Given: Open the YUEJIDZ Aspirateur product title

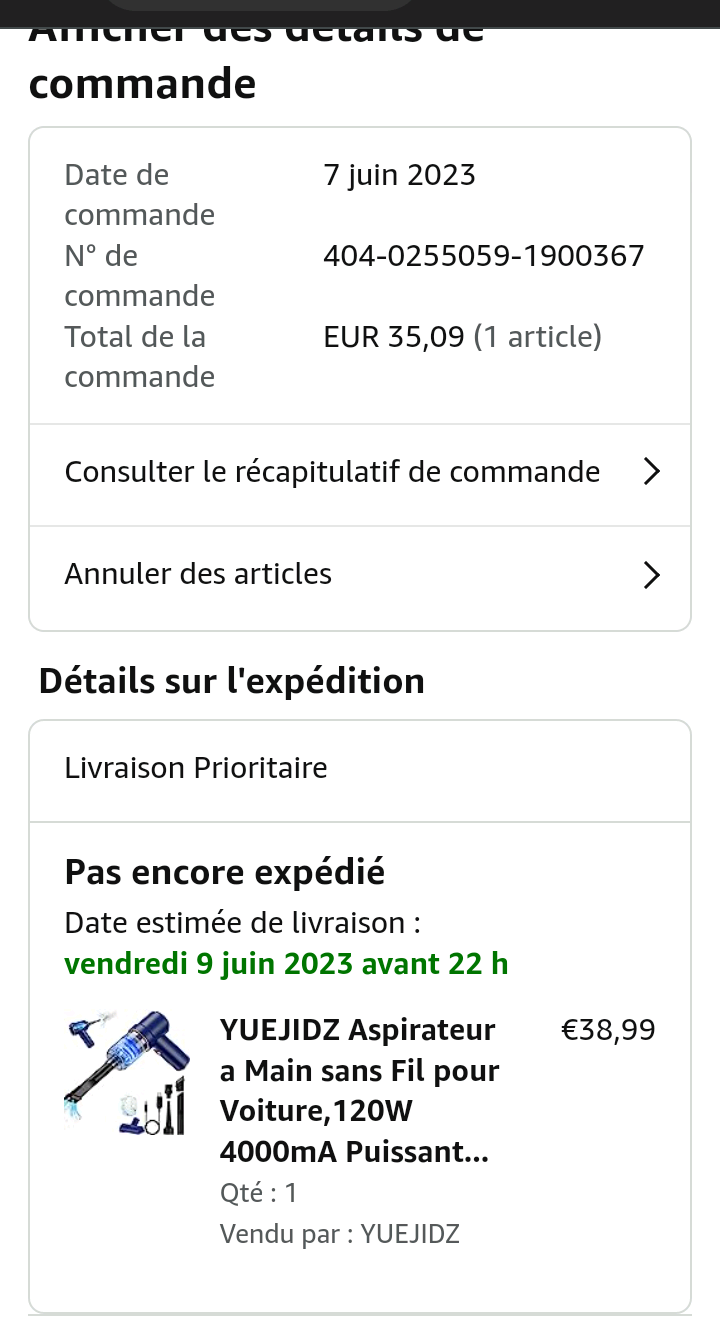Looking at the screenshot, I should click(x=359, y=1090).
